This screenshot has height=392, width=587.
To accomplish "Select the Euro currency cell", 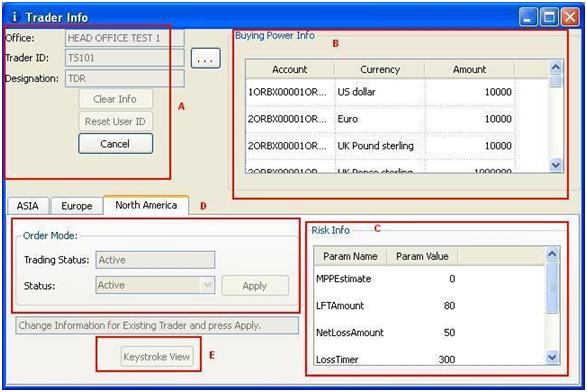I will point(380,119).
